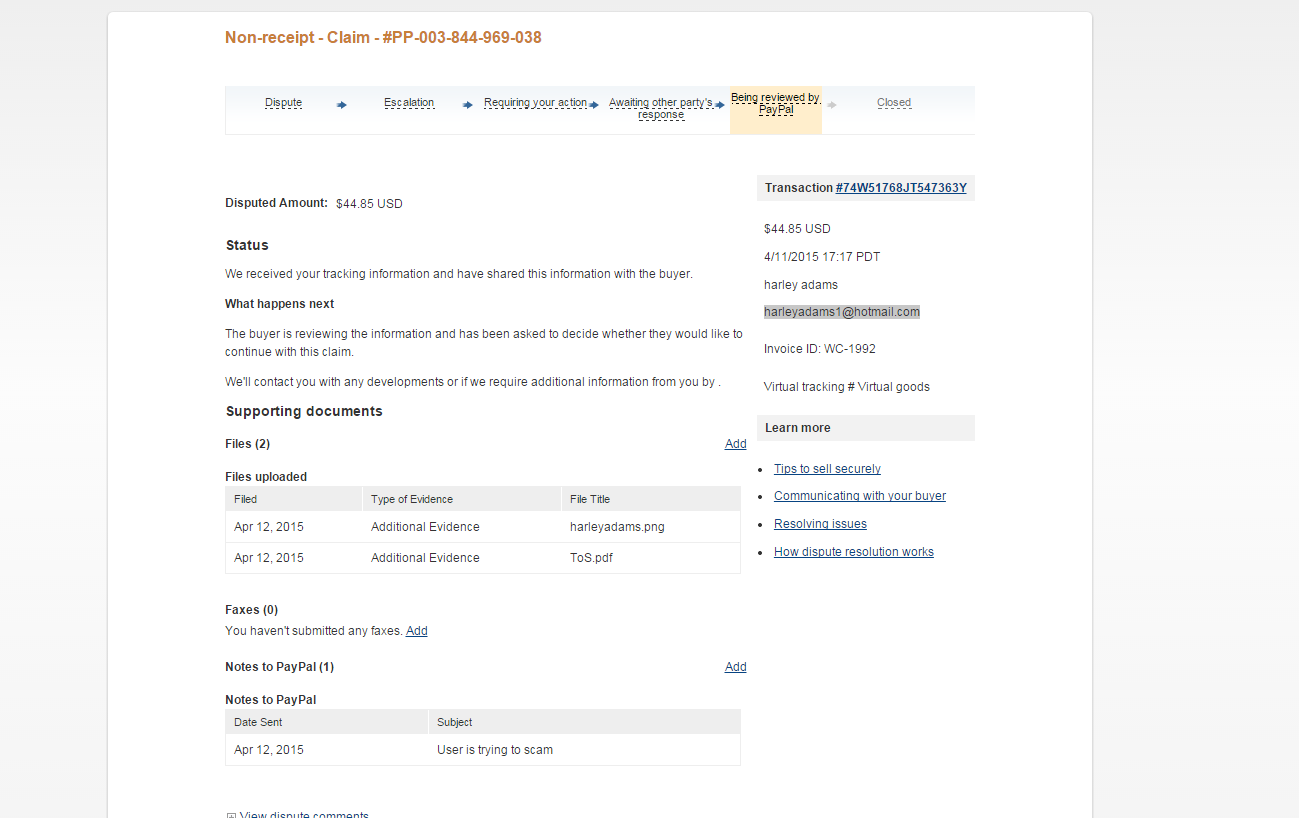The image size is (1299, 818).
Task: Click the Date Sent column header
Action: [327, 722]
